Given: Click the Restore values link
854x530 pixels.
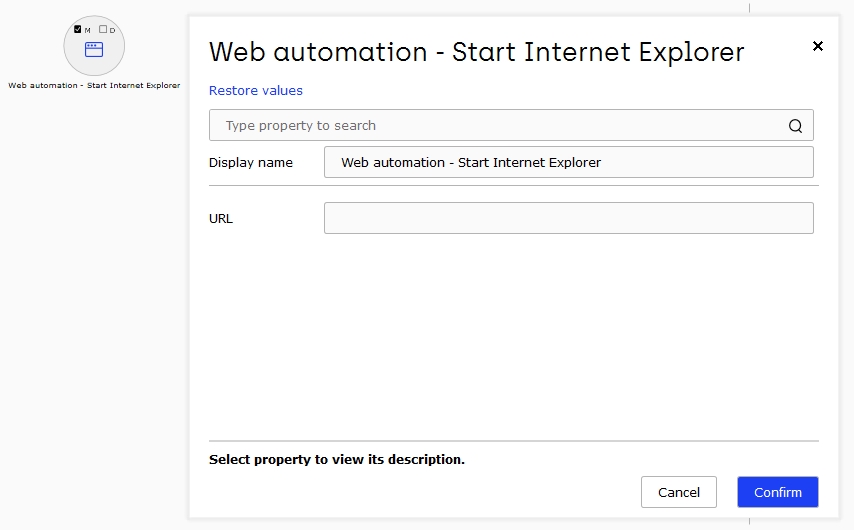Looking at the screenshot, I should point(255,90).
